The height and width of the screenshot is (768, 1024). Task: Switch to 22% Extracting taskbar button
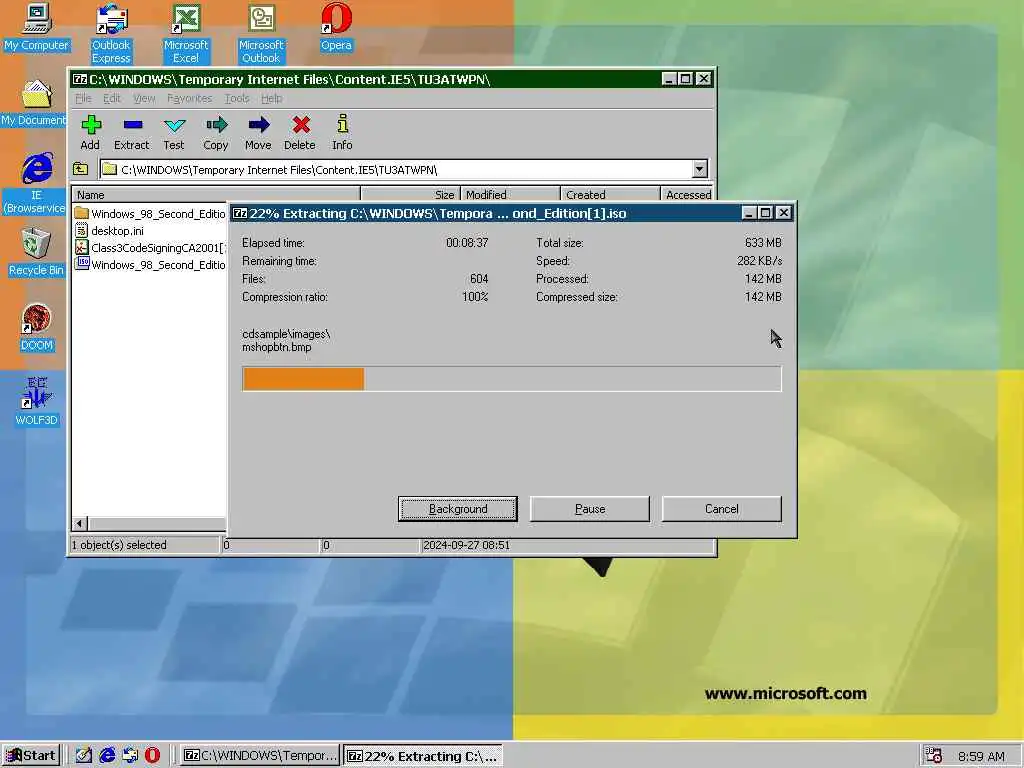[423, 755]
